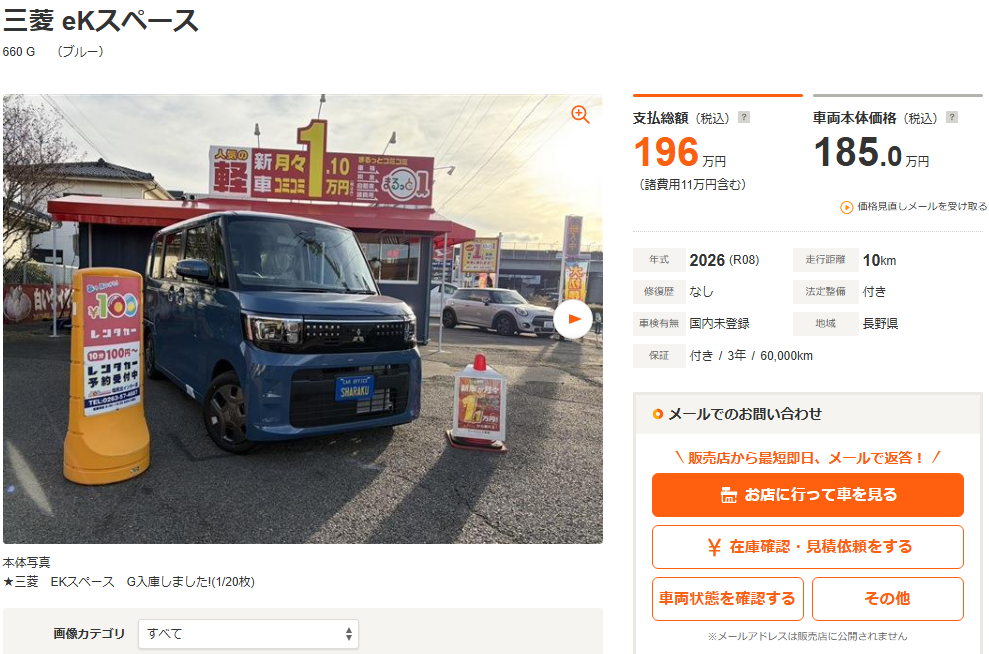
Task: Click the main blue eK Space car photo
Action: coord(303,319)
